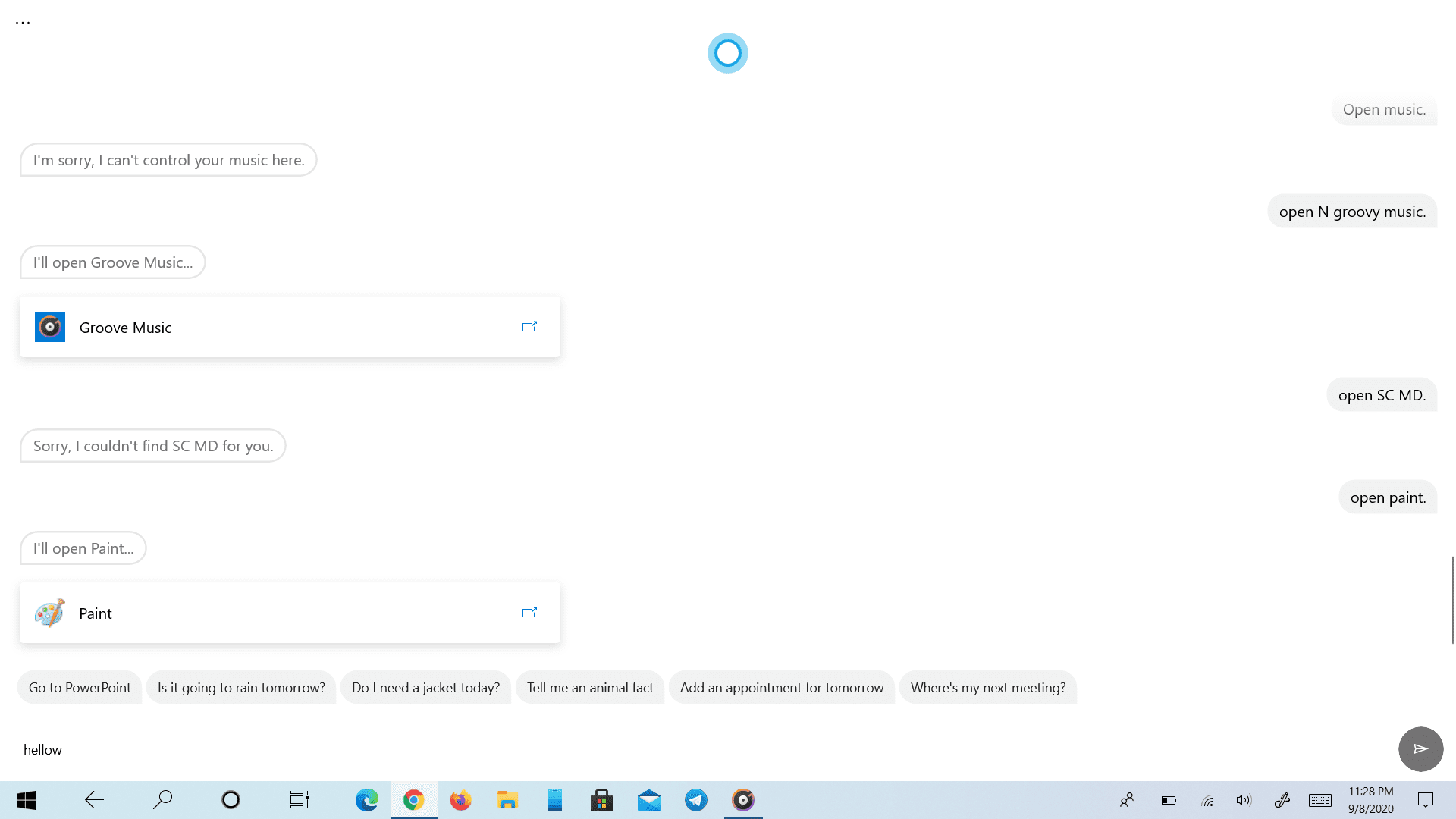Switch to Google Chrome in taskbar
This screenshot has width=1456, height=819.
[x=414, y=800]
